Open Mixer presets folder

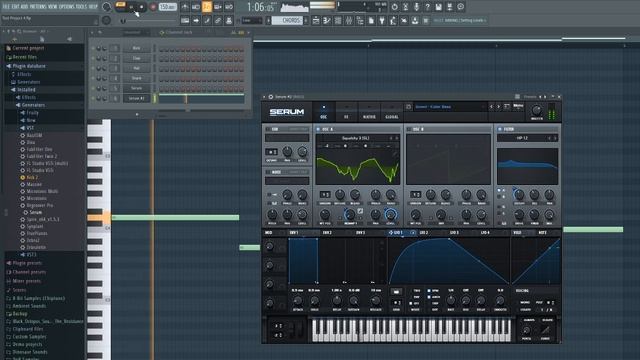tap(27, 281)
